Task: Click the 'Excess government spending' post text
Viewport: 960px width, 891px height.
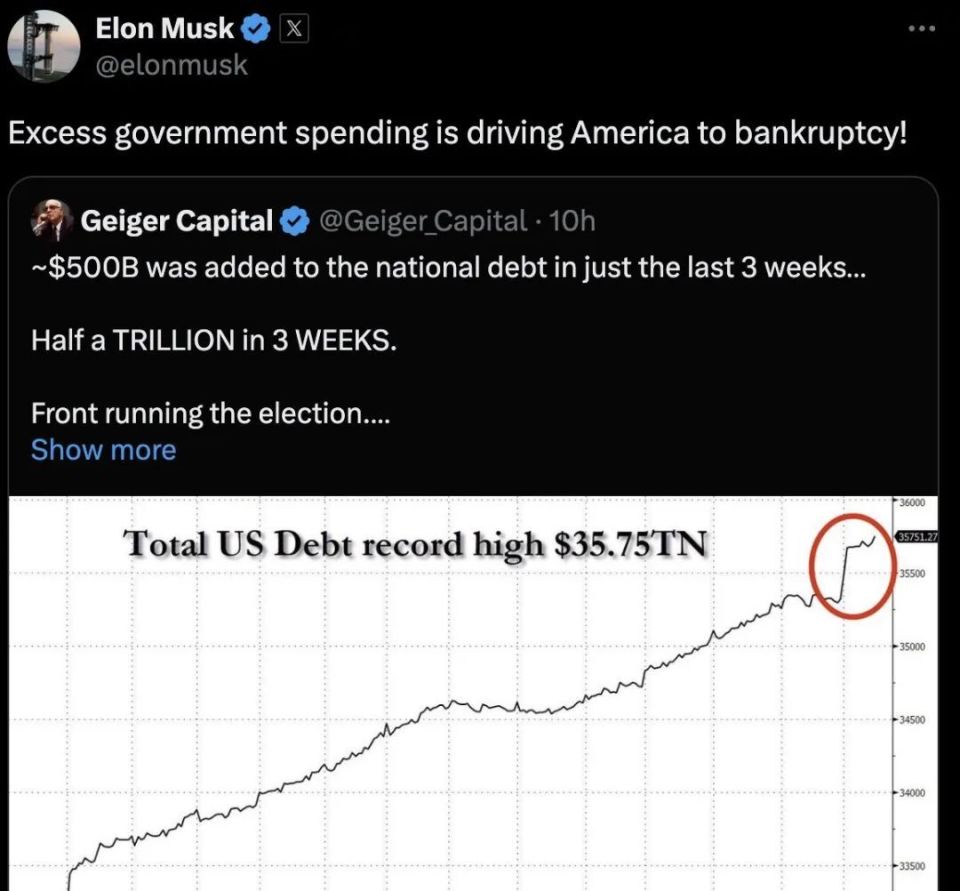Action: pyautogui.click(x=457, y=133)
